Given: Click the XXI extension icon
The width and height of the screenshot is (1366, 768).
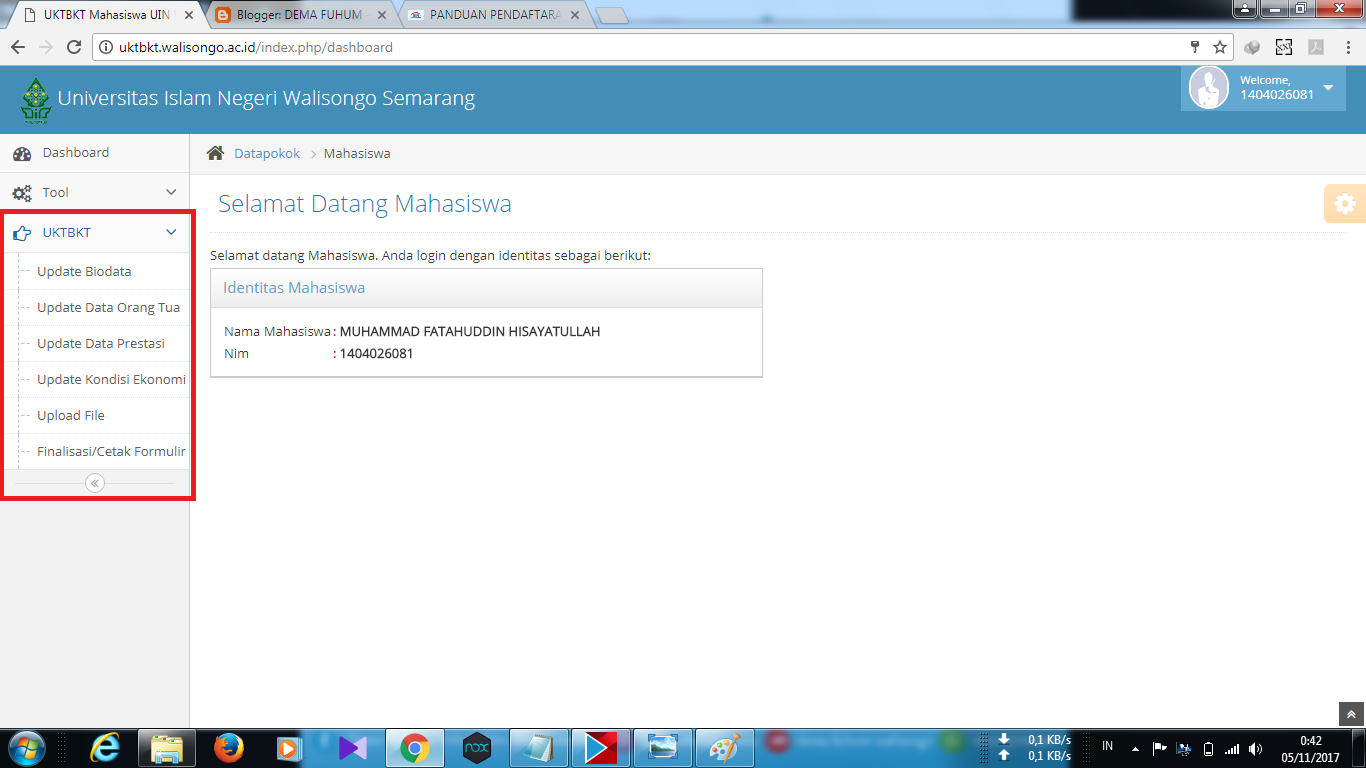Looking at the screenshot, I should click(x=1284, y=47).
